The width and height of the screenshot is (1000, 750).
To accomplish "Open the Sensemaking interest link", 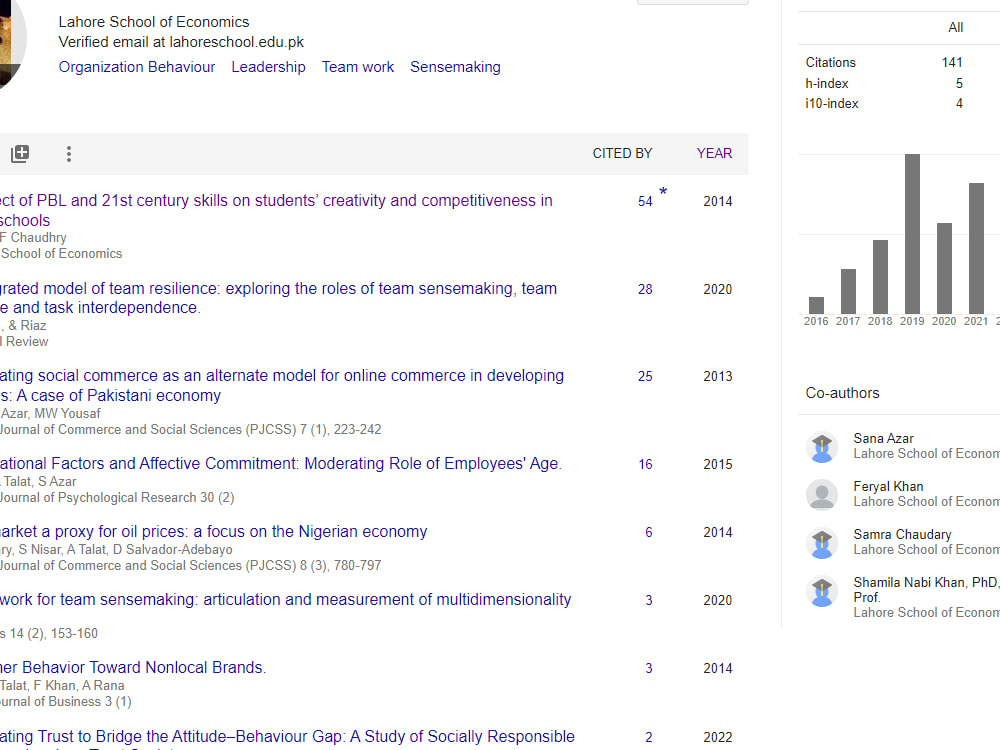I will coord(455,67).
